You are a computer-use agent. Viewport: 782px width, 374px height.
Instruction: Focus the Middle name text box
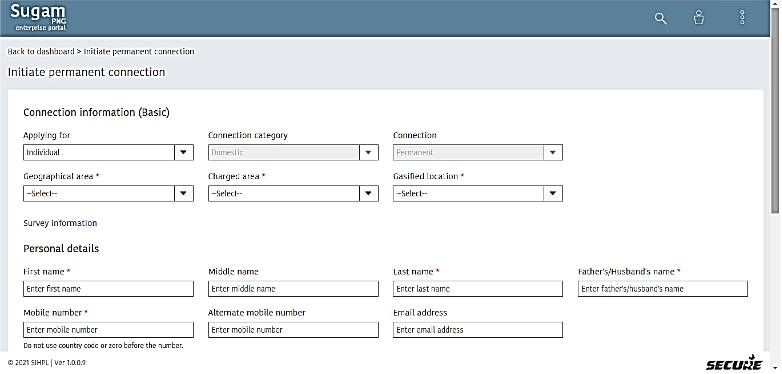[x=293, y=289]
